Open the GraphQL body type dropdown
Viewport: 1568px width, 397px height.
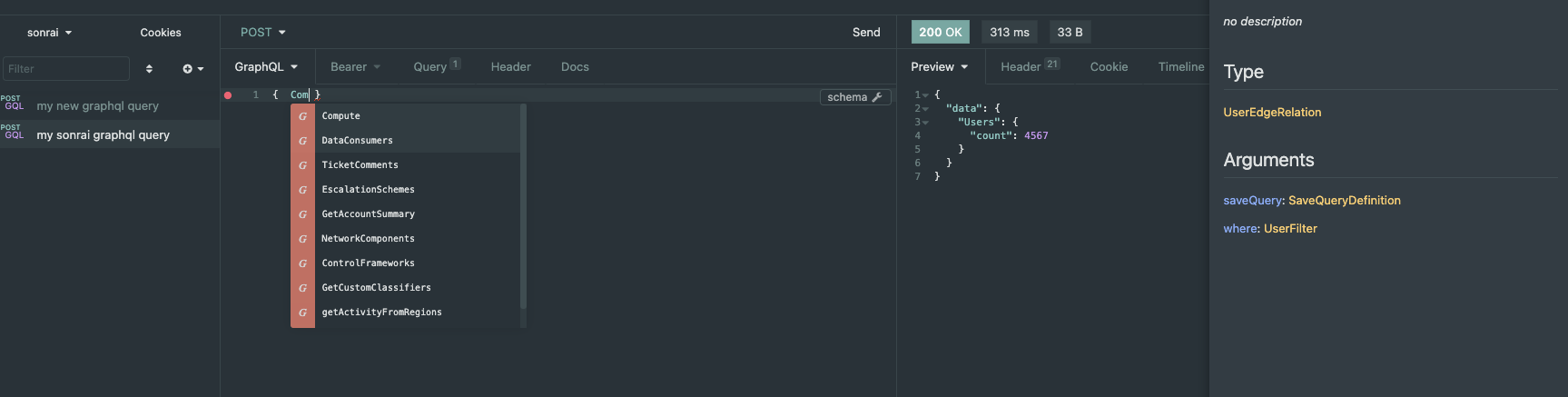(x=266, y=67)
